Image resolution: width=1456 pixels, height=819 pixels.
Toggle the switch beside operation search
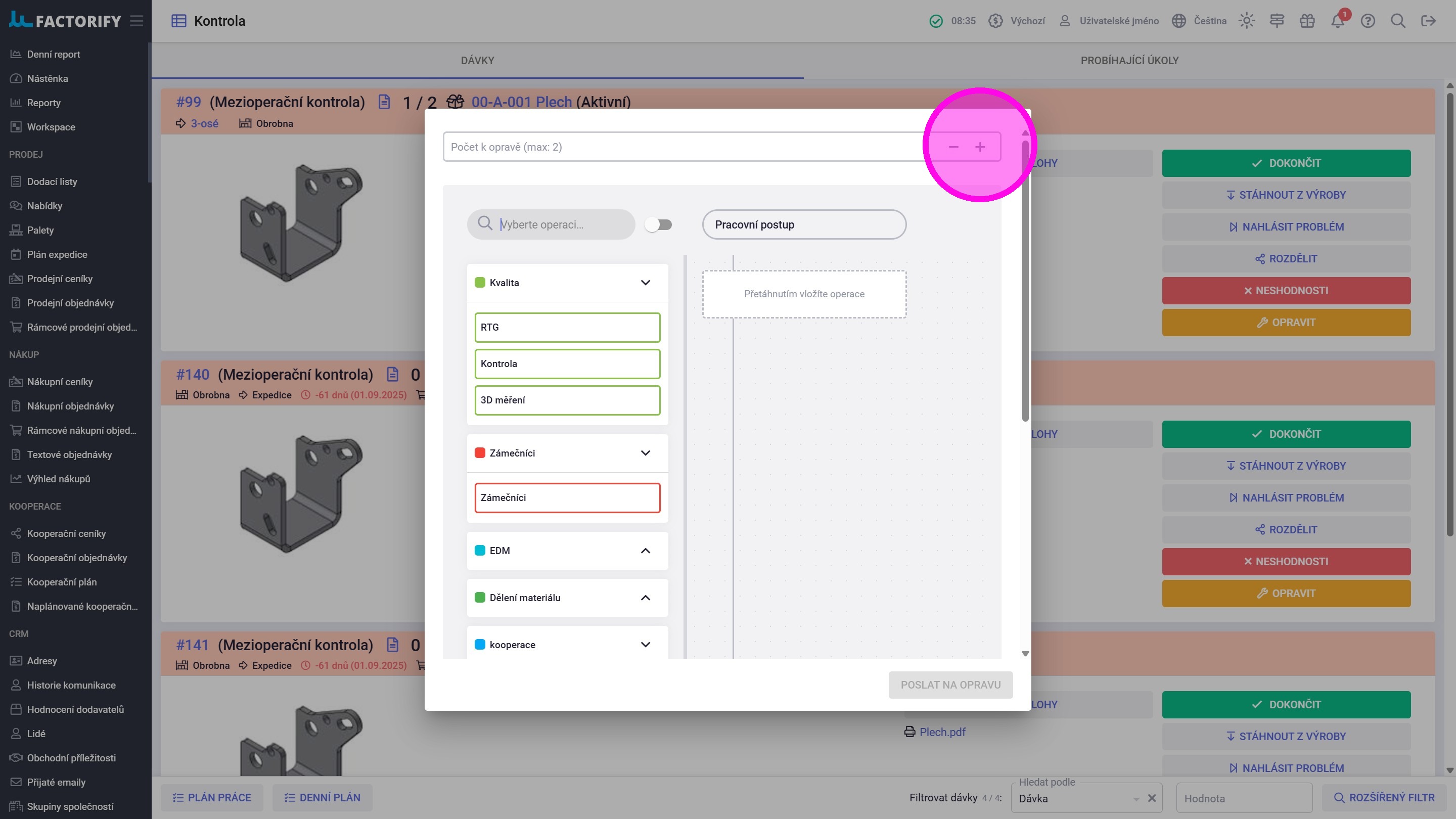point(658,225)
